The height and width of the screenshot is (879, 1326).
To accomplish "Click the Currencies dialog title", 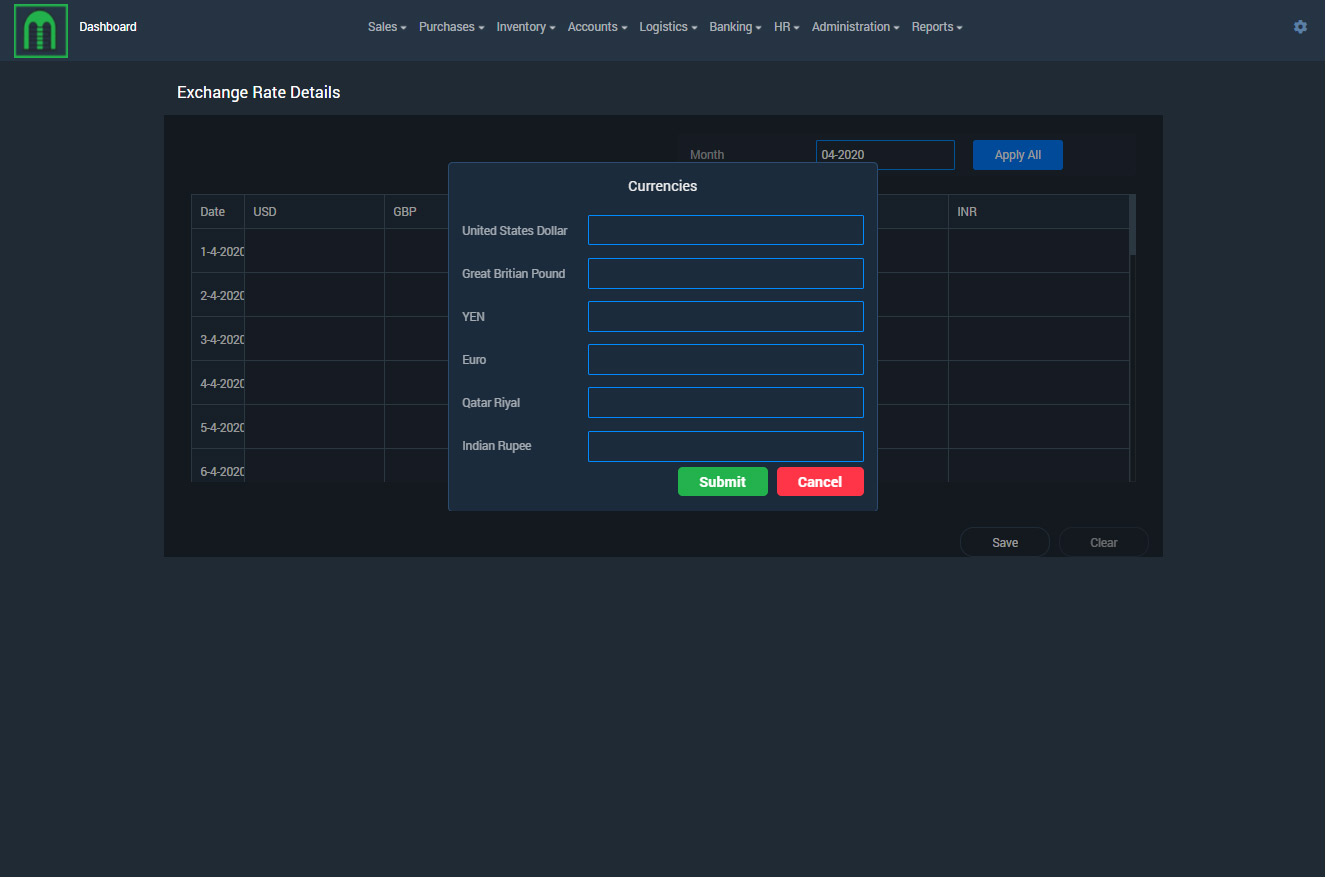I will pyautogui.click(x=663, y=186).
